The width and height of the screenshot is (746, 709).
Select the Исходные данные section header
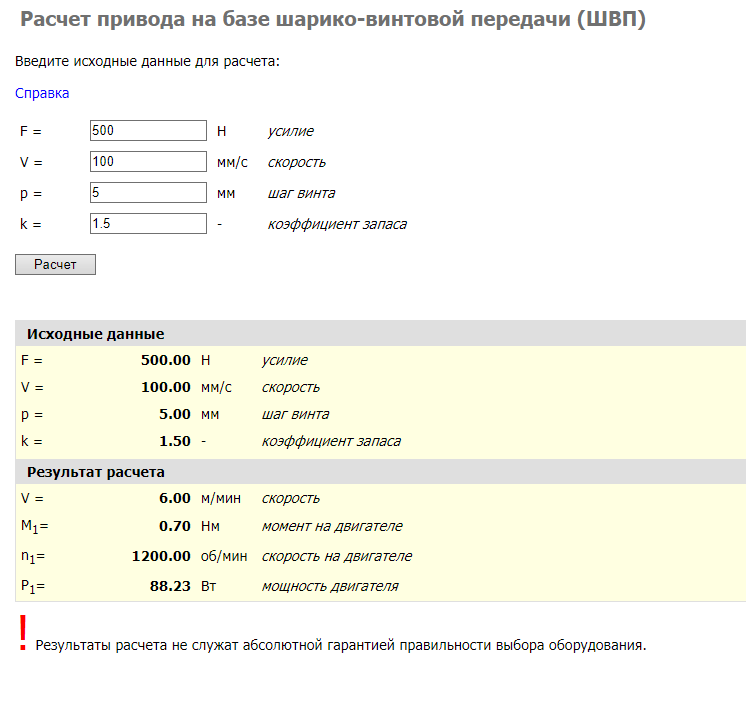click(96, 334)
